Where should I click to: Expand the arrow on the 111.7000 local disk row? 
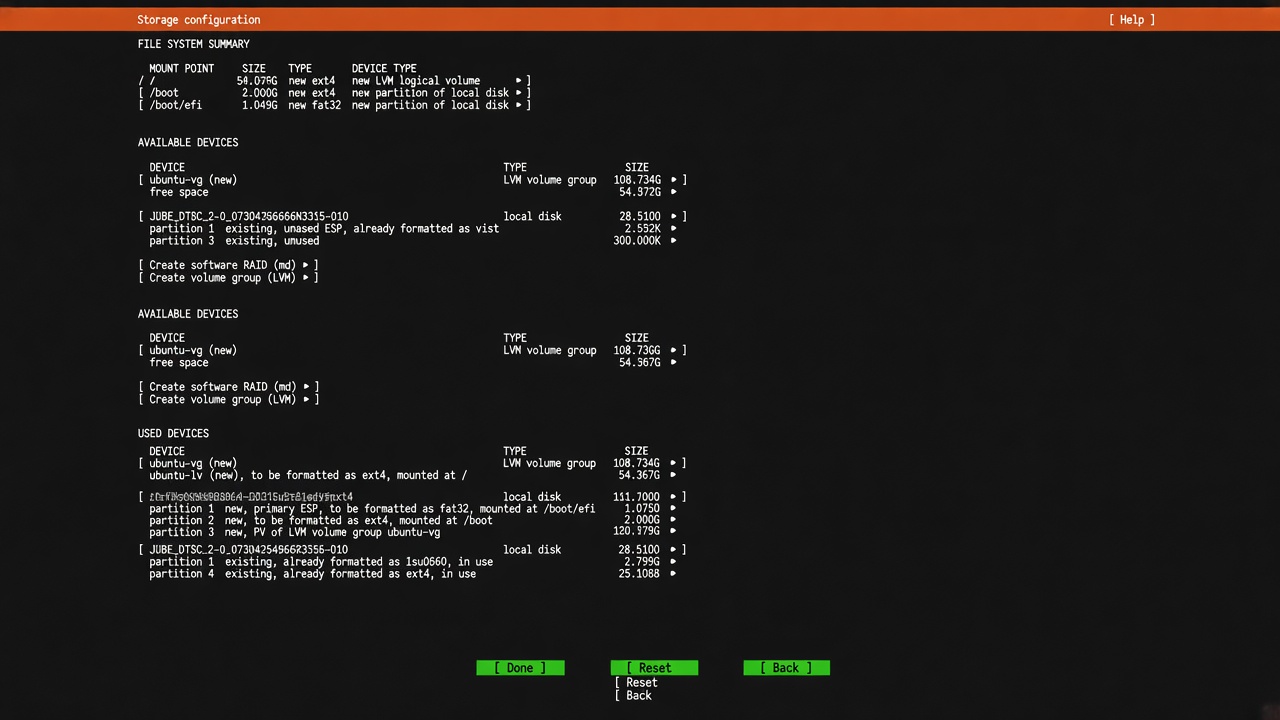(x=673, y=496)
